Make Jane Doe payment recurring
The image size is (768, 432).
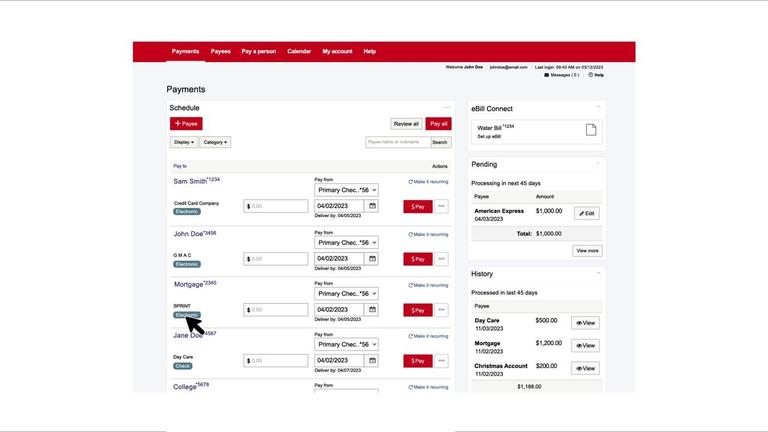(428, 336)
